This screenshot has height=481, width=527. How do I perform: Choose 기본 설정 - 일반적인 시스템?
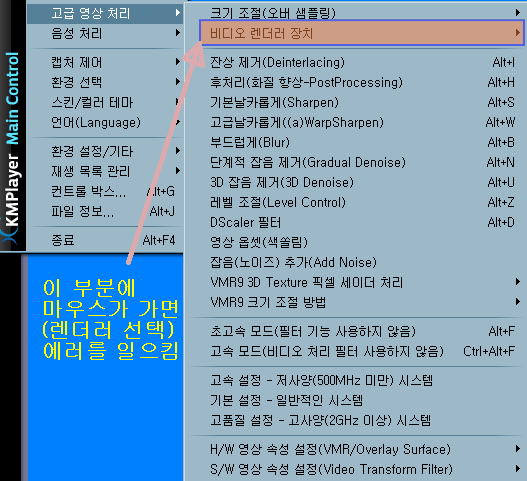[356, 400]
